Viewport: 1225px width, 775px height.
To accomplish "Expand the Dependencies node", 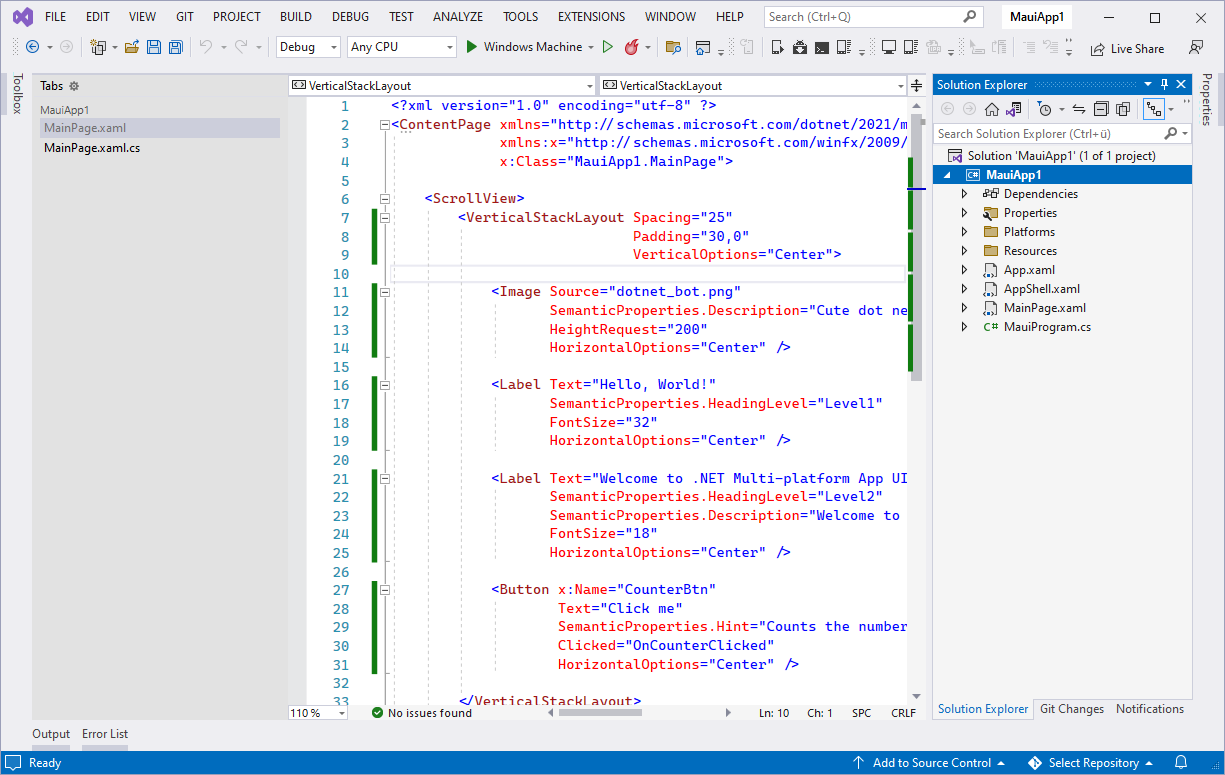I will (964, 194).
